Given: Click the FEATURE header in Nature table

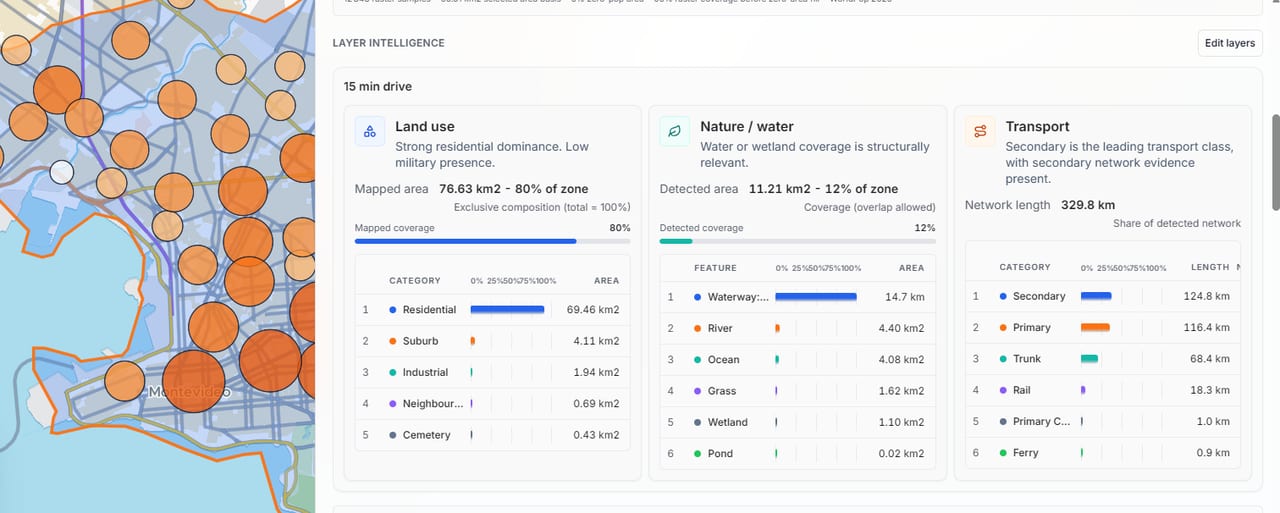Looking at the screenshot, I should tap(715, 268).
